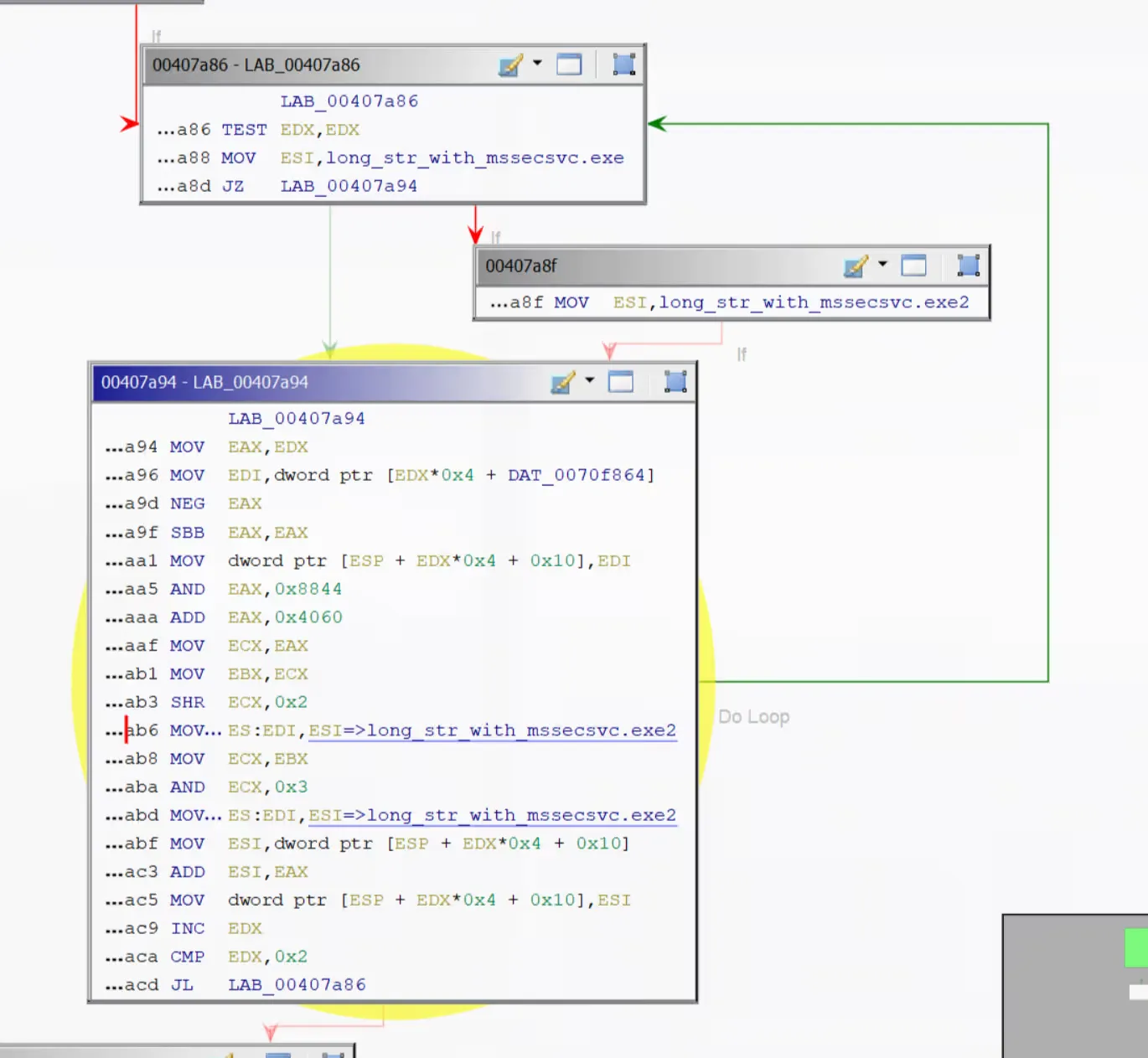The image size is (1148, 1058).
Task: Open color dropdown arrow on block 00407a94
Action: pos(590,380)
